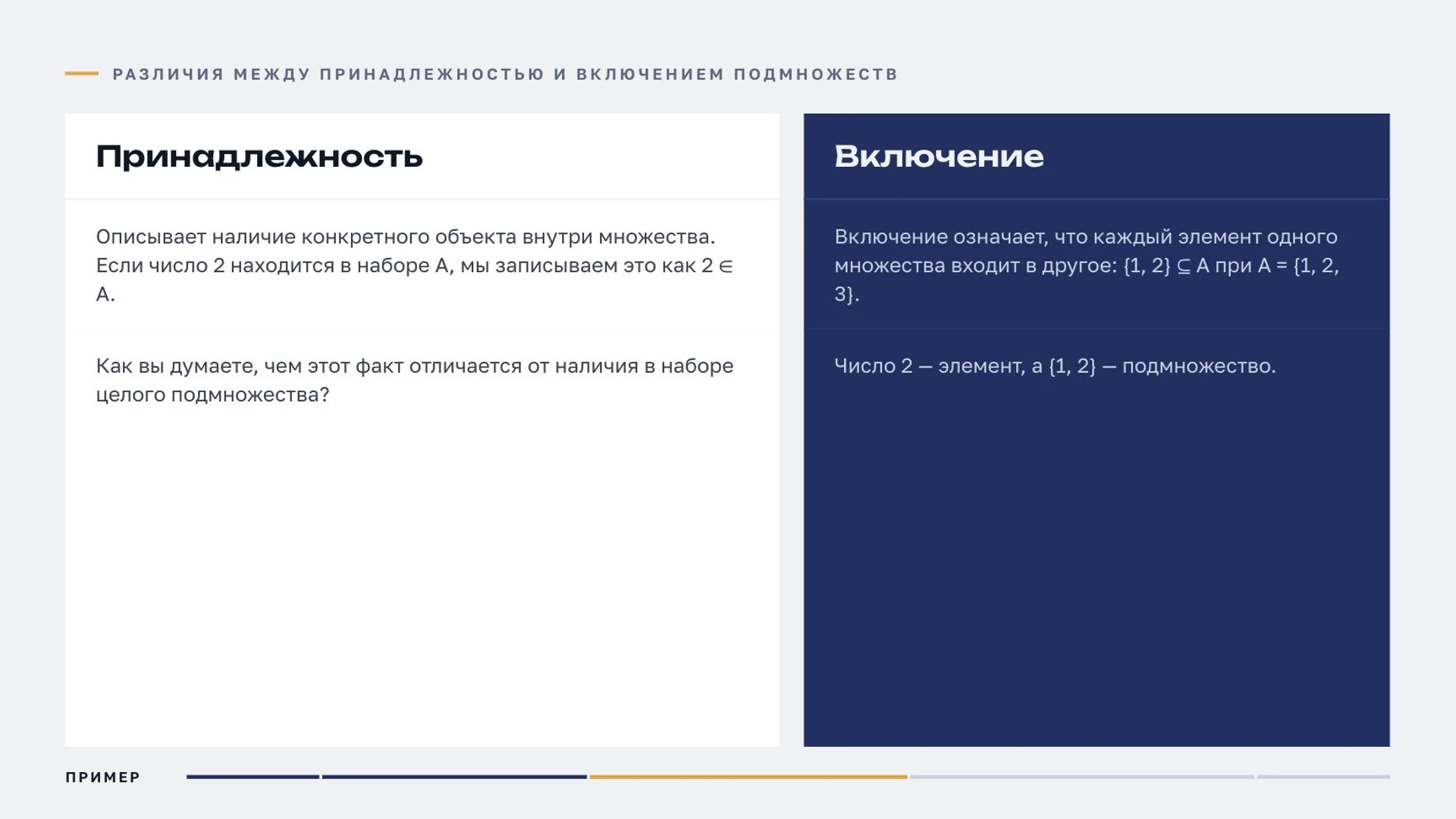Click paragraph starting with Описывает наличие конкретного объекта
Screen dimensions: 1456x819
(415, 265)
